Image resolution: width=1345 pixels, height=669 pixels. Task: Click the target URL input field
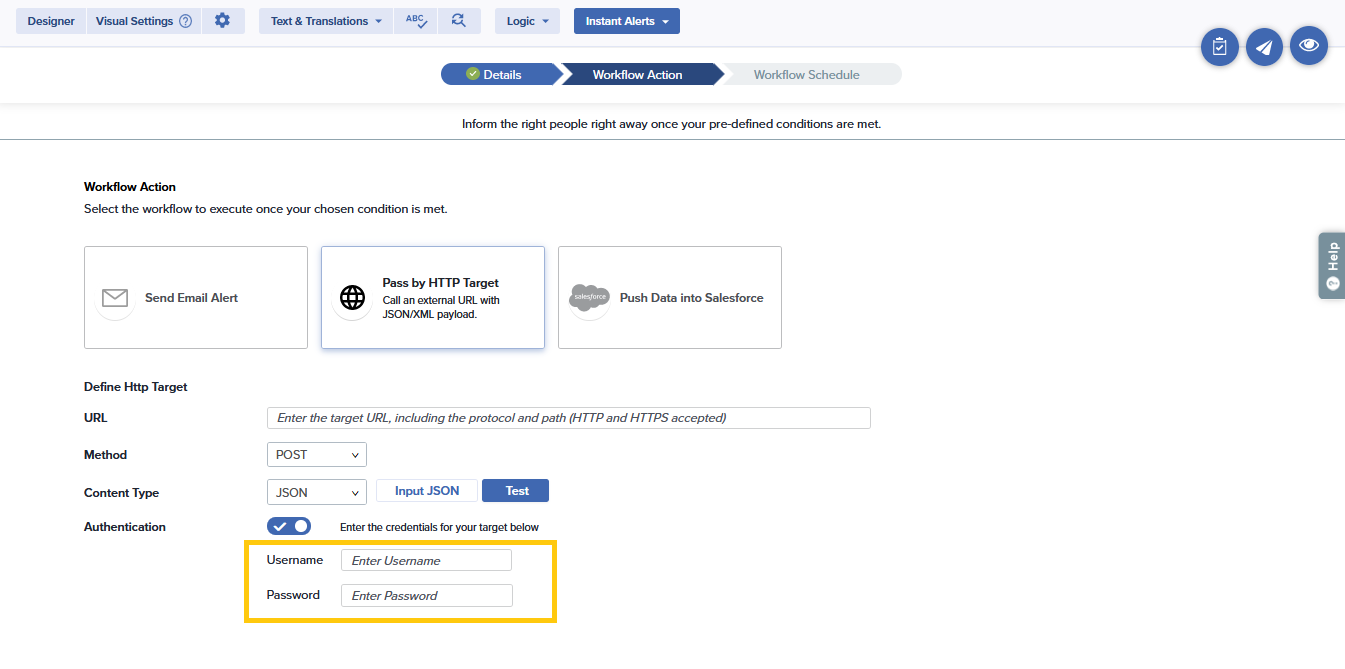click(568, 418)
